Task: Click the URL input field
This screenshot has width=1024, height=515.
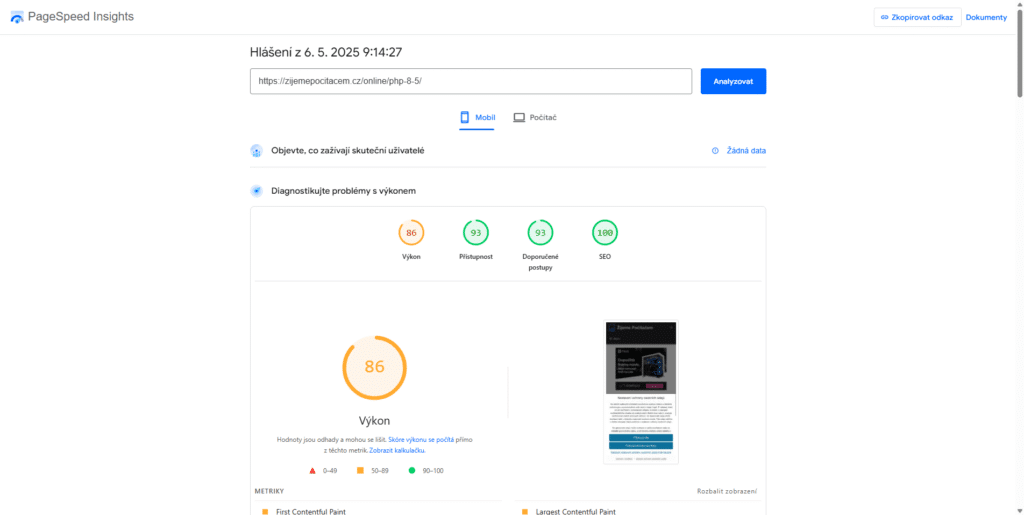Action: 470,81
